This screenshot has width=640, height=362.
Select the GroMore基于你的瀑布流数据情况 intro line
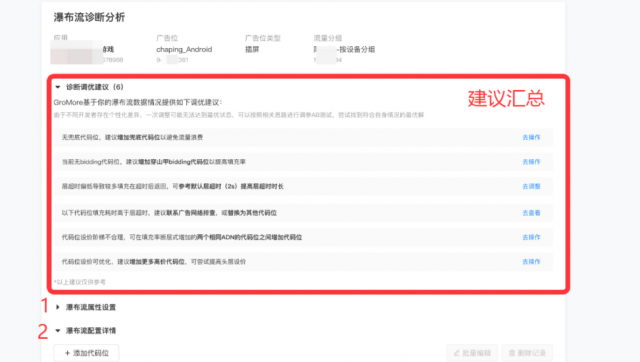point(138,102)
